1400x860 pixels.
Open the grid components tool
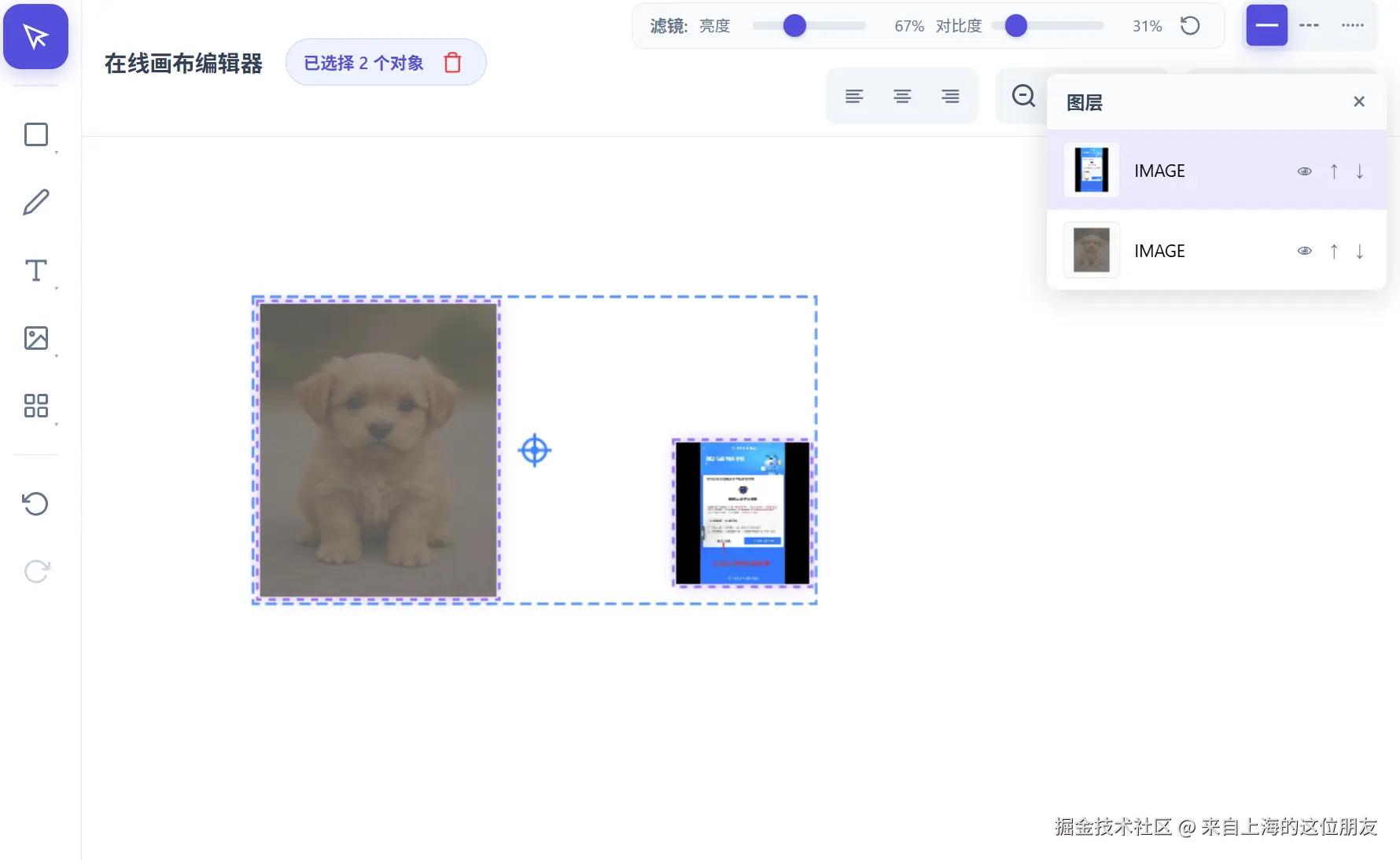click(x=36, y=406)
